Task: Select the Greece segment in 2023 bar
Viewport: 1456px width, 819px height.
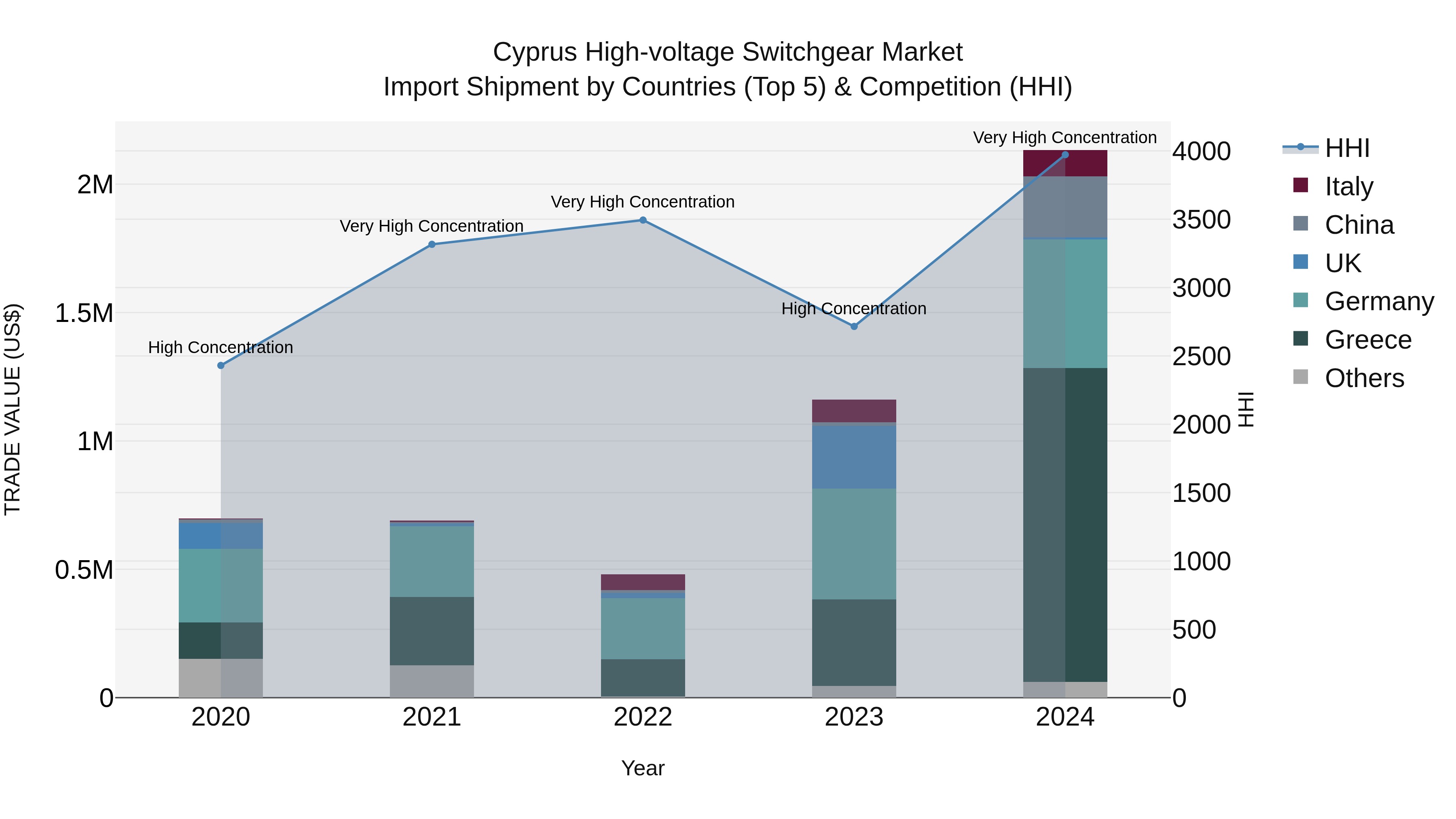Action: click(x=854, y=643)
